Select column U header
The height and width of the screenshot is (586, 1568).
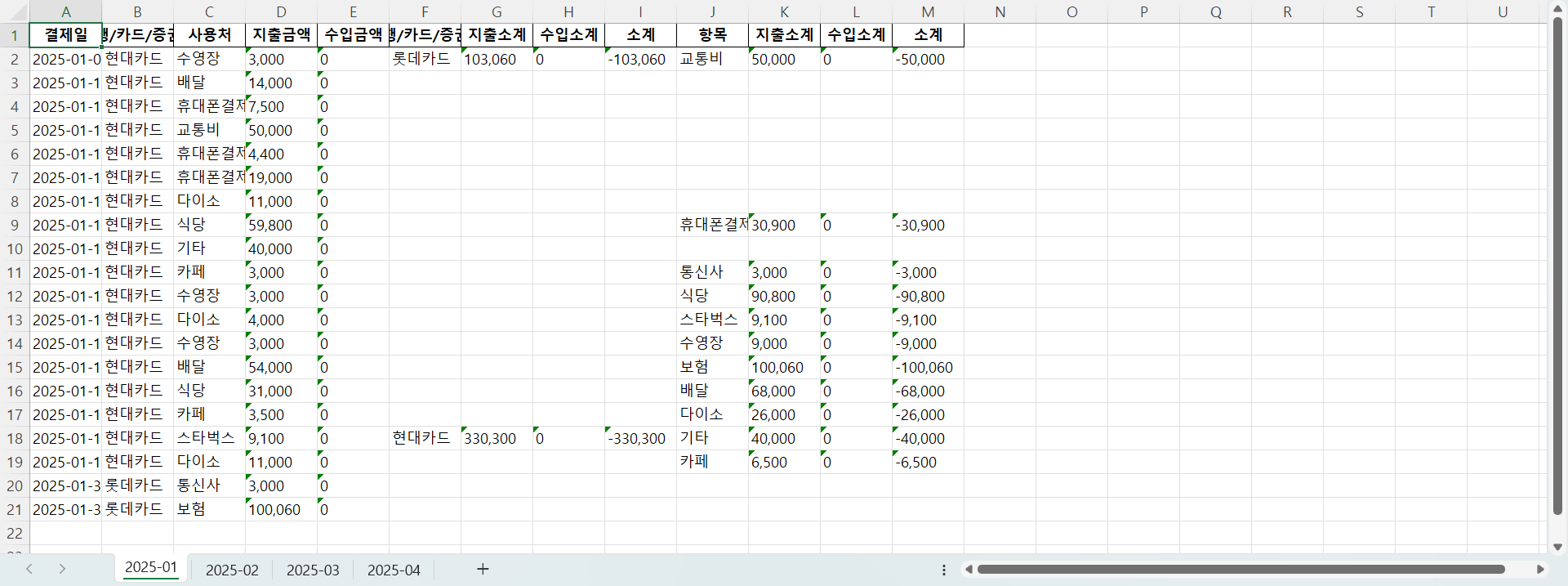click(x=1503, y=11)
